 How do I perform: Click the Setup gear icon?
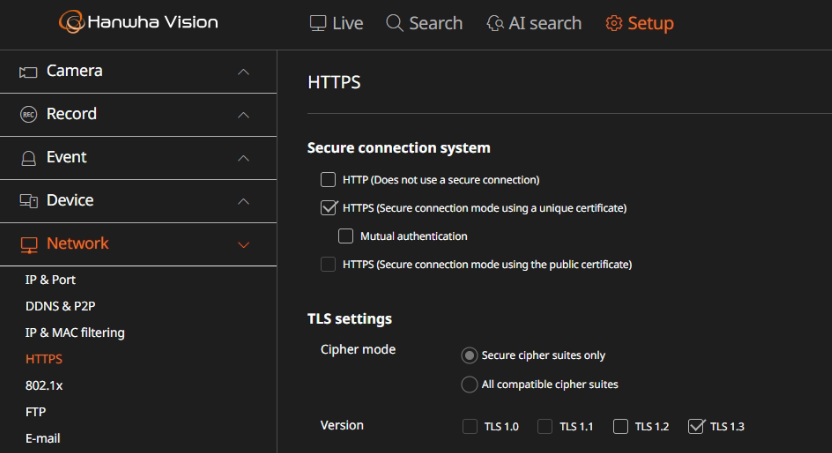pos(614,23)
